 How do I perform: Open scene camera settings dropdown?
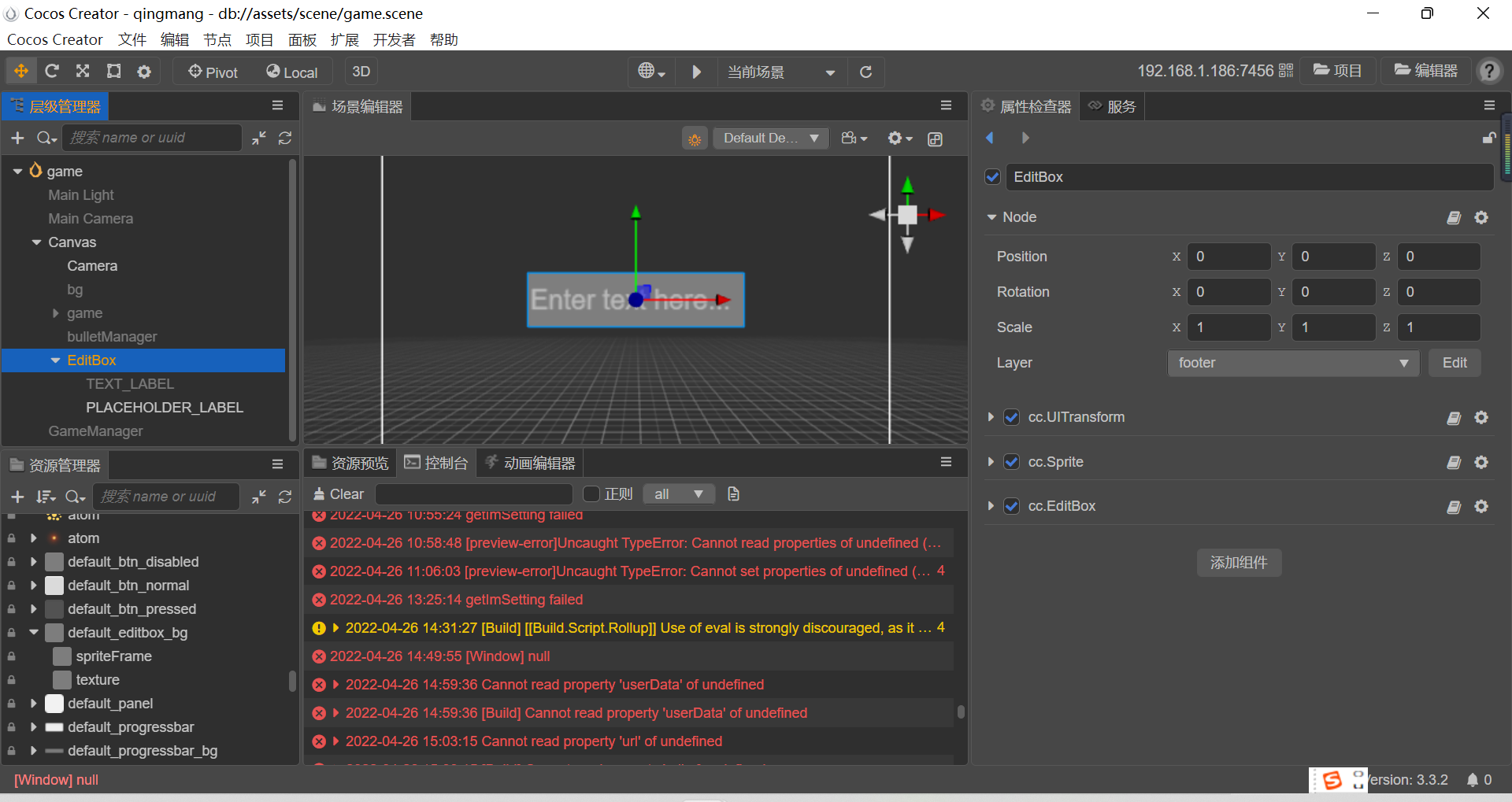coord(854,139)
